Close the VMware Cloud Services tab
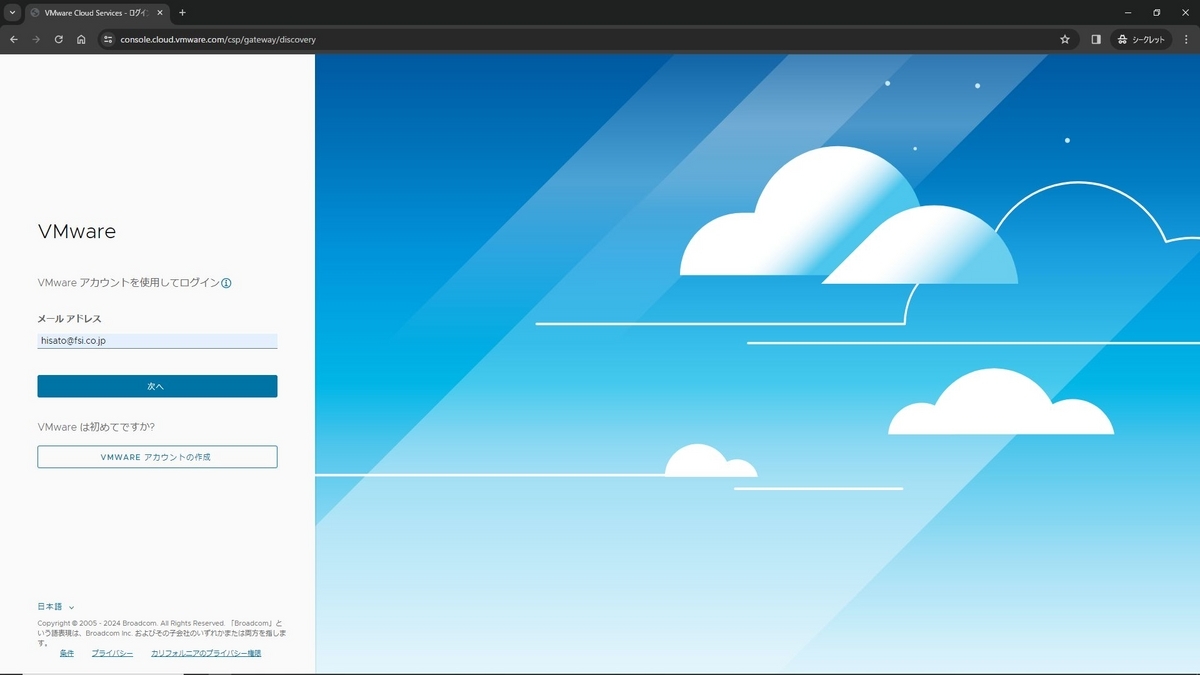1200x675 pixels. (x=159, y=13)
